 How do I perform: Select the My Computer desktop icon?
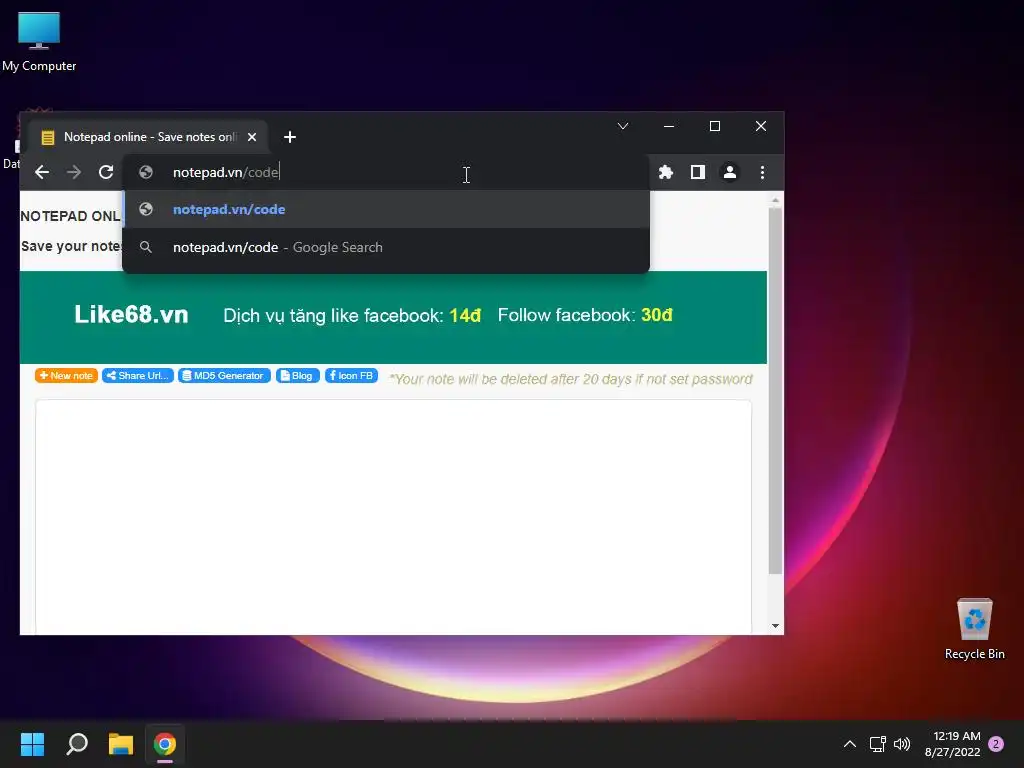click(39, 40)
